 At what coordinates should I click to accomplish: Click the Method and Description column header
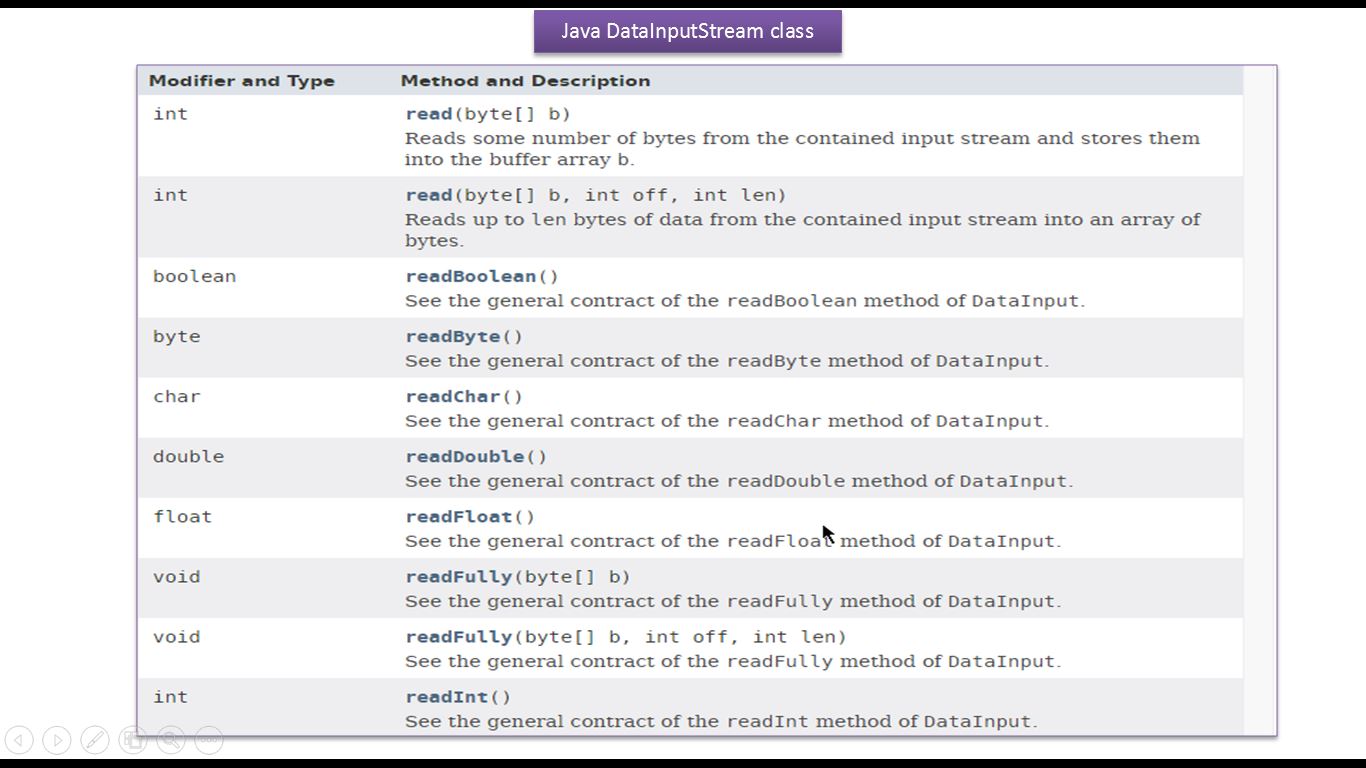pyautogui.click(x=525, y=81)
